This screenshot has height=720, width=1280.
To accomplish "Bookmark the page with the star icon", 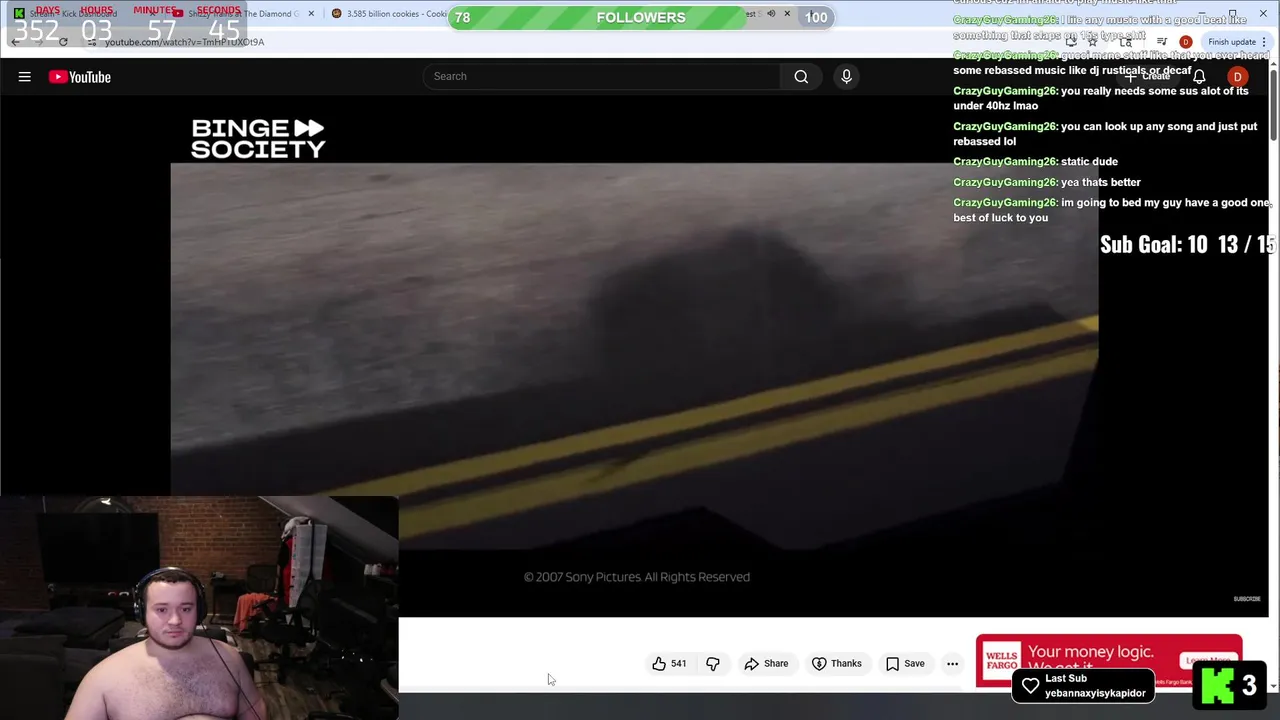I will tap(1092, 42).
